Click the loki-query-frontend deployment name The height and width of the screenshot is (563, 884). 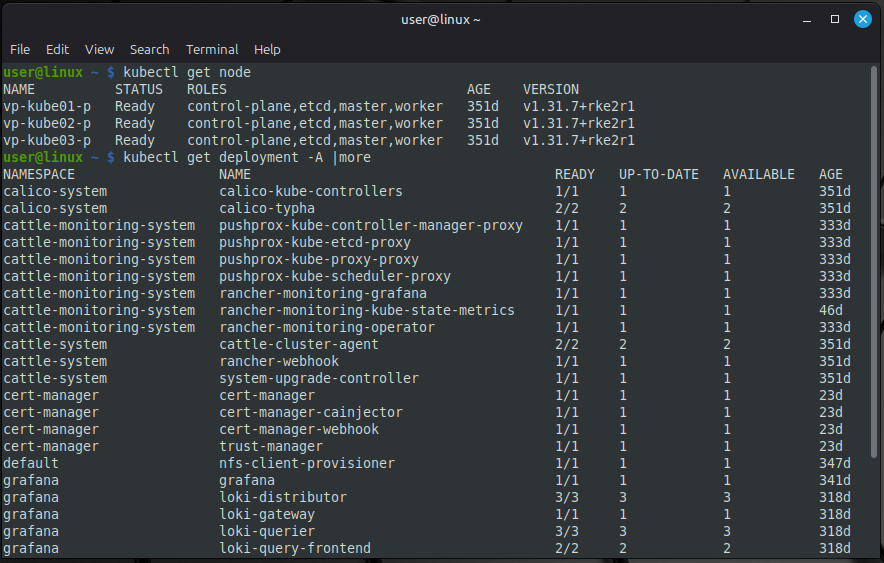pyautogui.click(x=295, y=548)
